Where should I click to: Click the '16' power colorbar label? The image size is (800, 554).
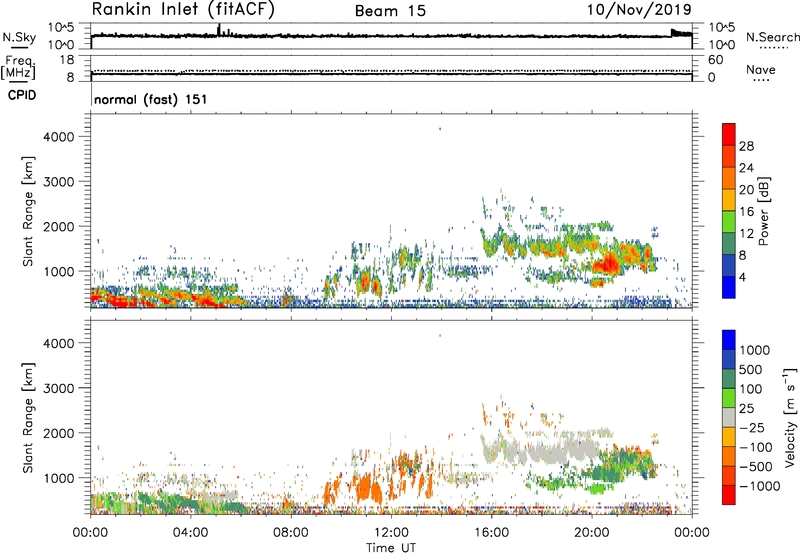click(746, 212)
